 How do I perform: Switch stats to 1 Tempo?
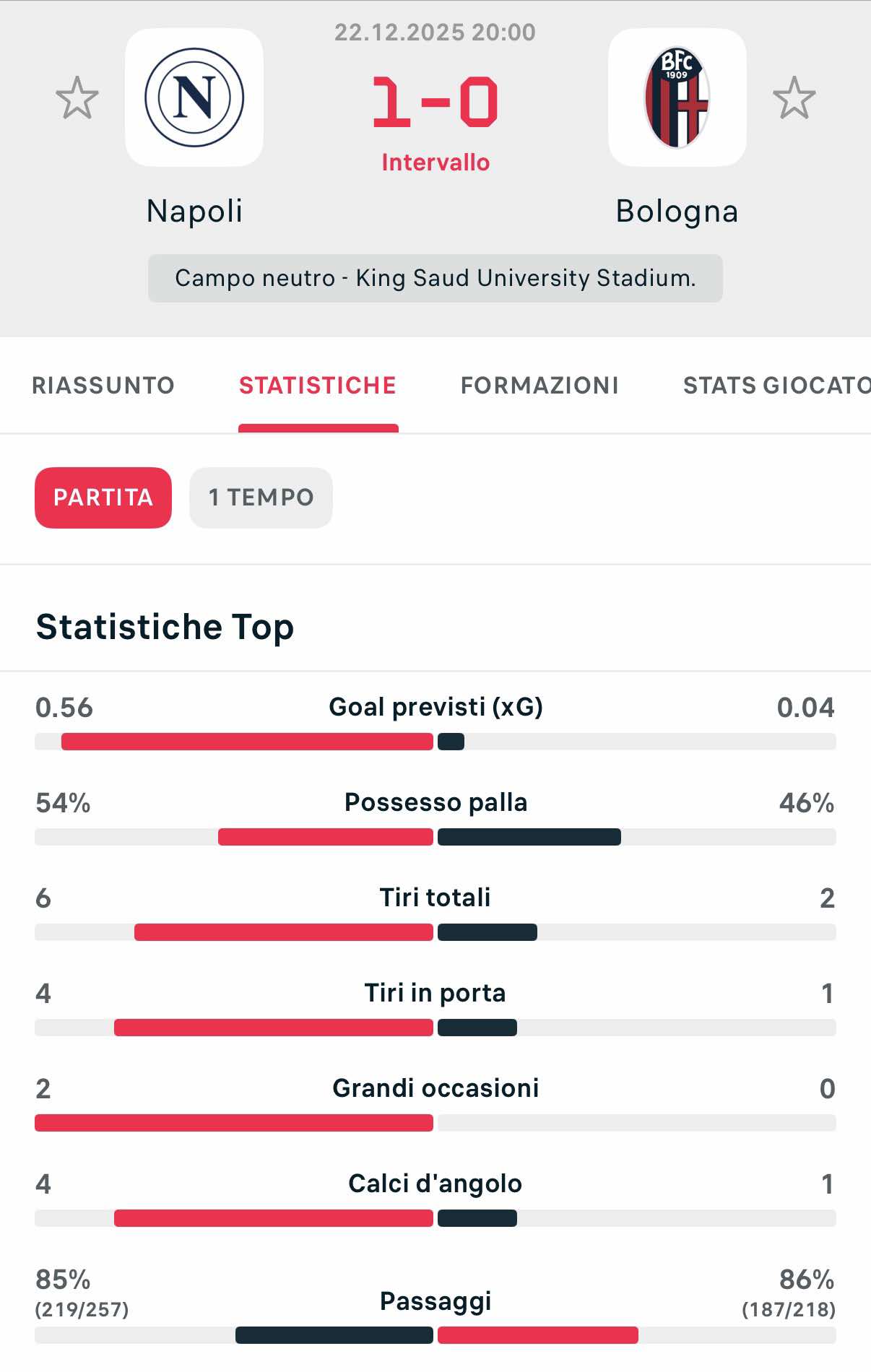(x=261, y=498)
